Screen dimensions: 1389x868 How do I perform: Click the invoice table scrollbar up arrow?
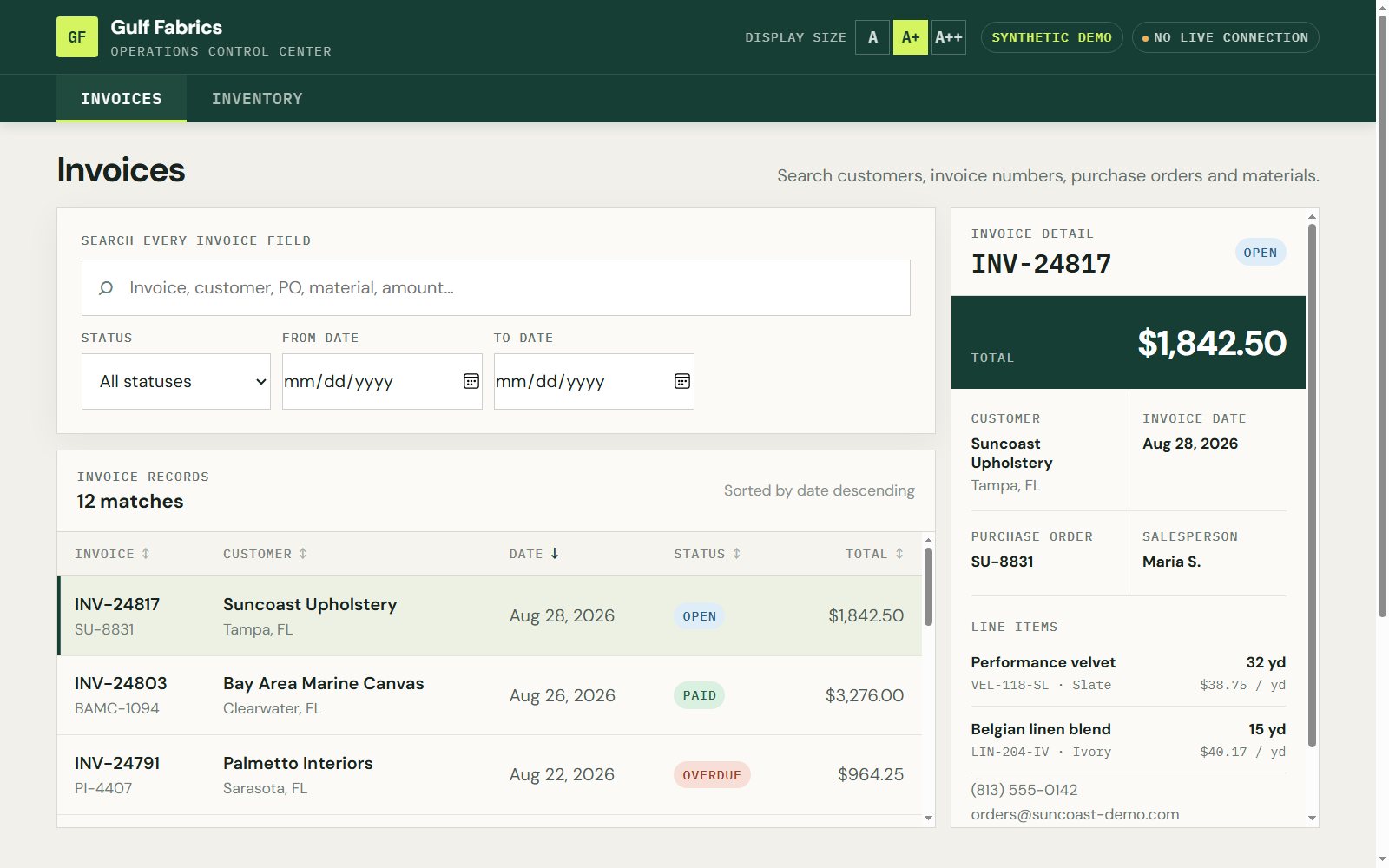pos(928,540)
